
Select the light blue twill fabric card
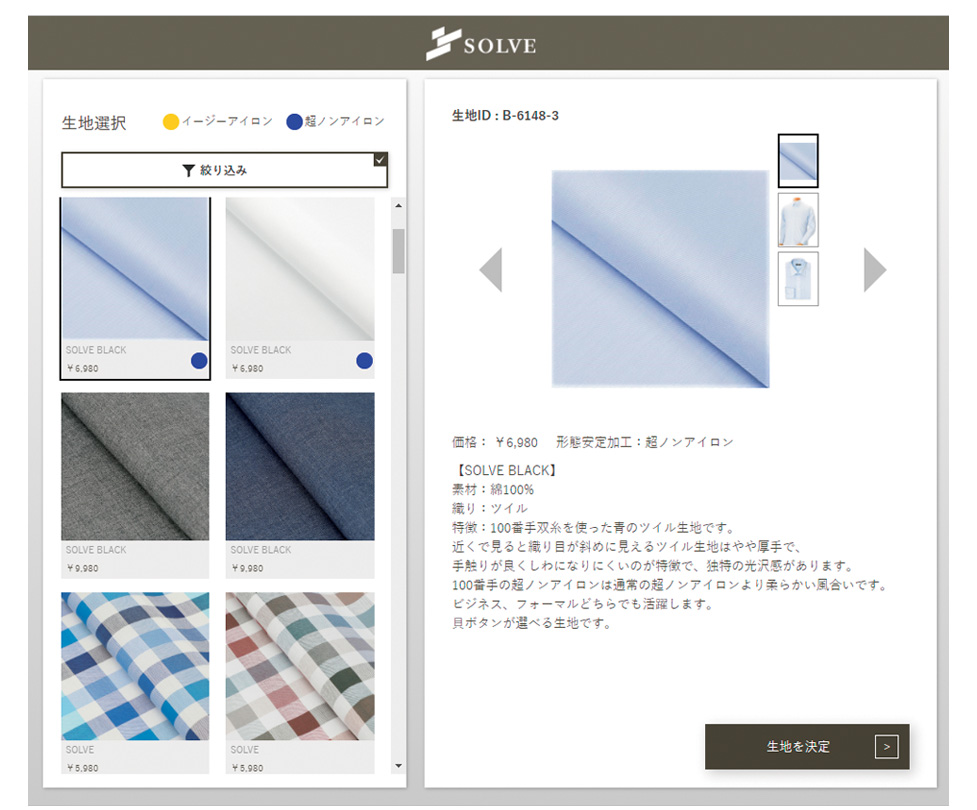135,288
